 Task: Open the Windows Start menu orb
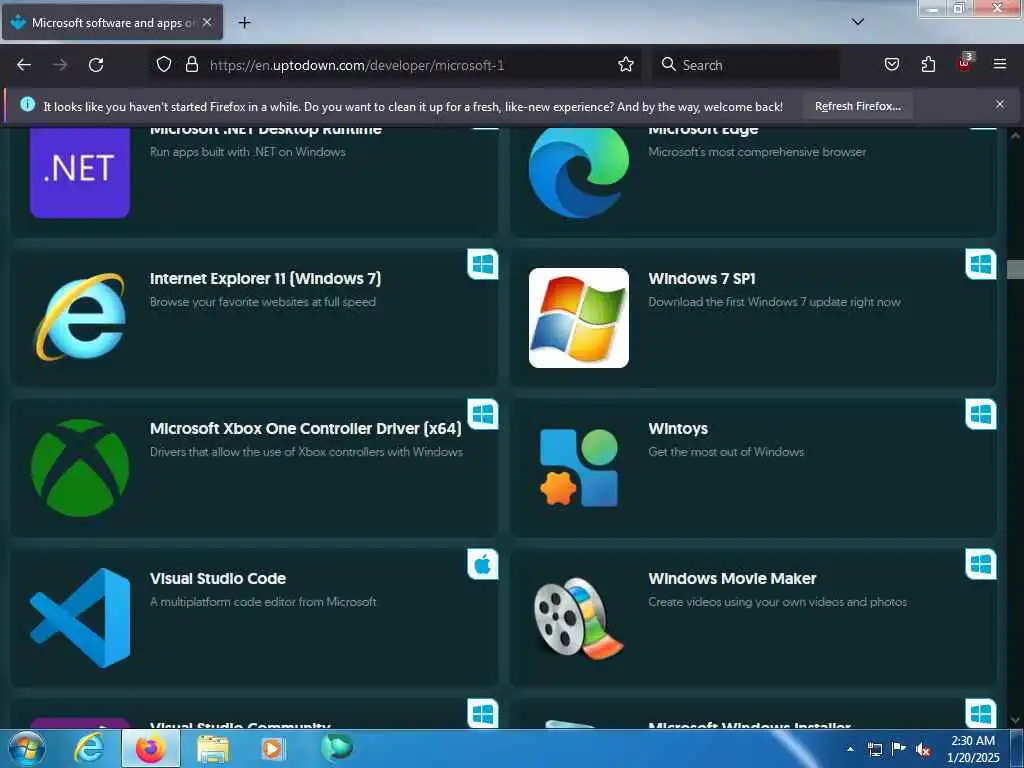[x=26, y=748]
